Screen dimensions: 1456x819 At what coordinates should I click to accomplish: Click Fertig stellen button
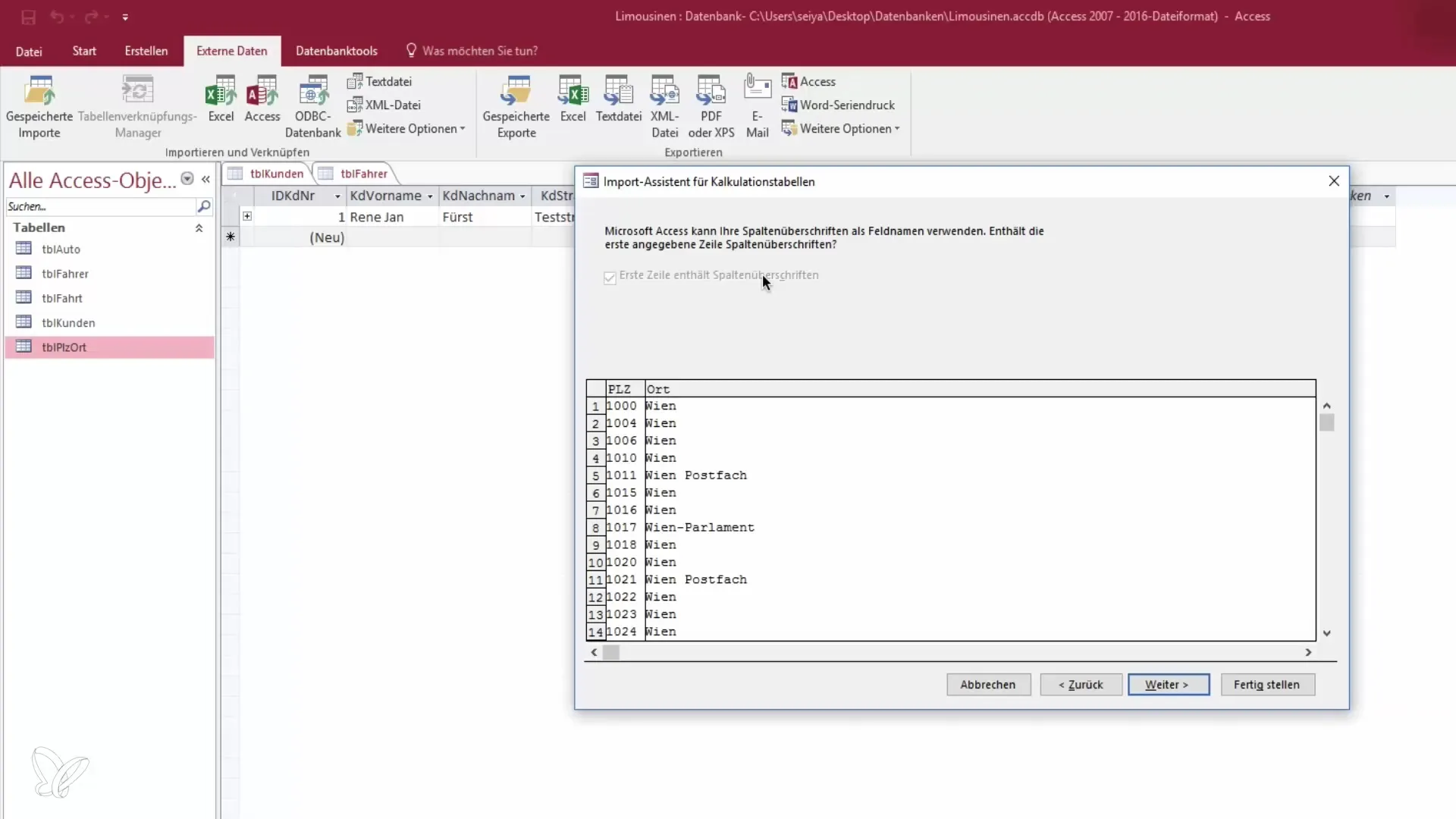point(1267,685)
